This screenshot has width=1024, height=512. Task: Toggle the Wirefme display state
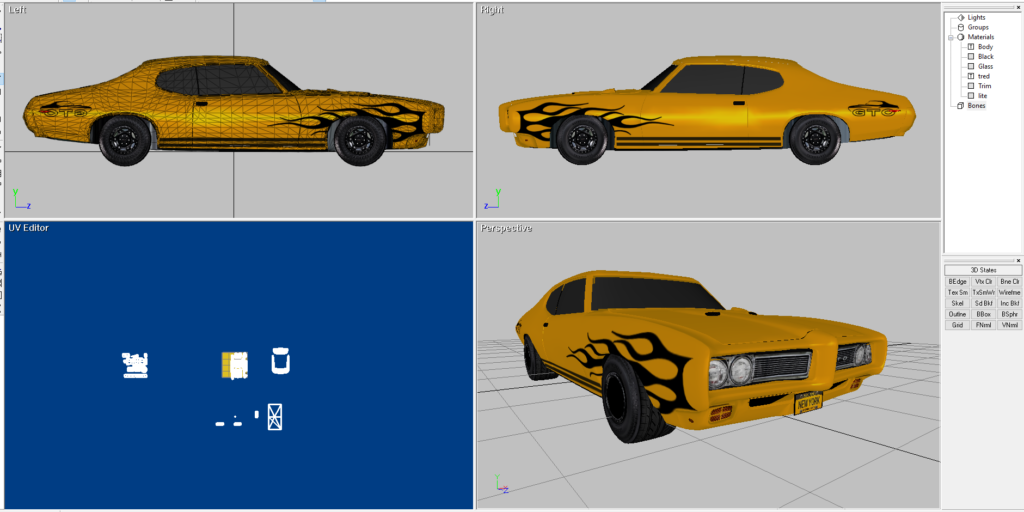(x=1009, y=292)
